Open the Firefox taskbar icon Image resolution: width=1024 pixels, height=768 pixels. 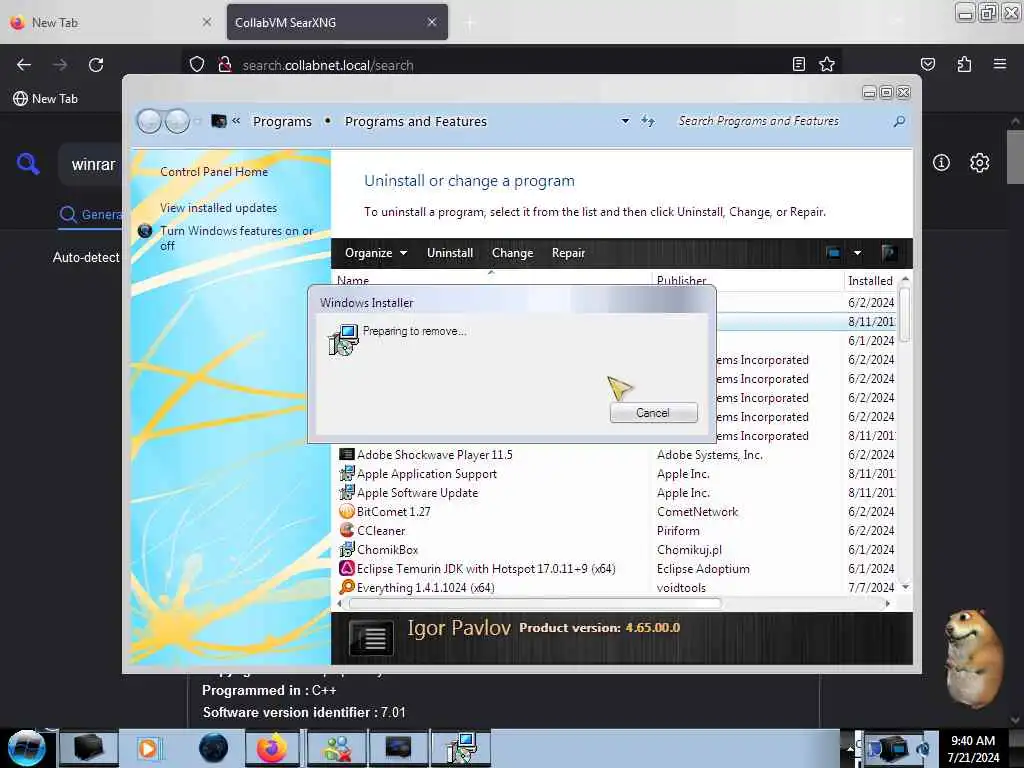[272, 748]
